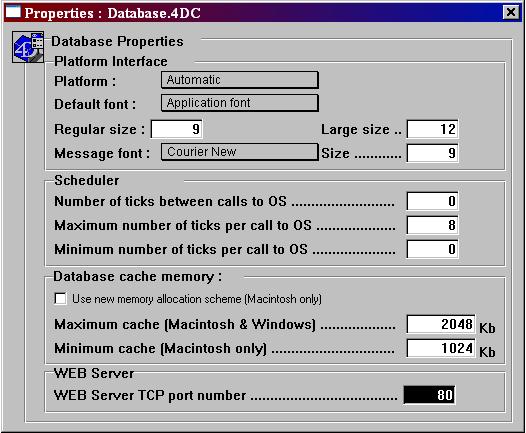Open the Message font Courier New dropdown
526x433 pixels.
tap(240, 152)
